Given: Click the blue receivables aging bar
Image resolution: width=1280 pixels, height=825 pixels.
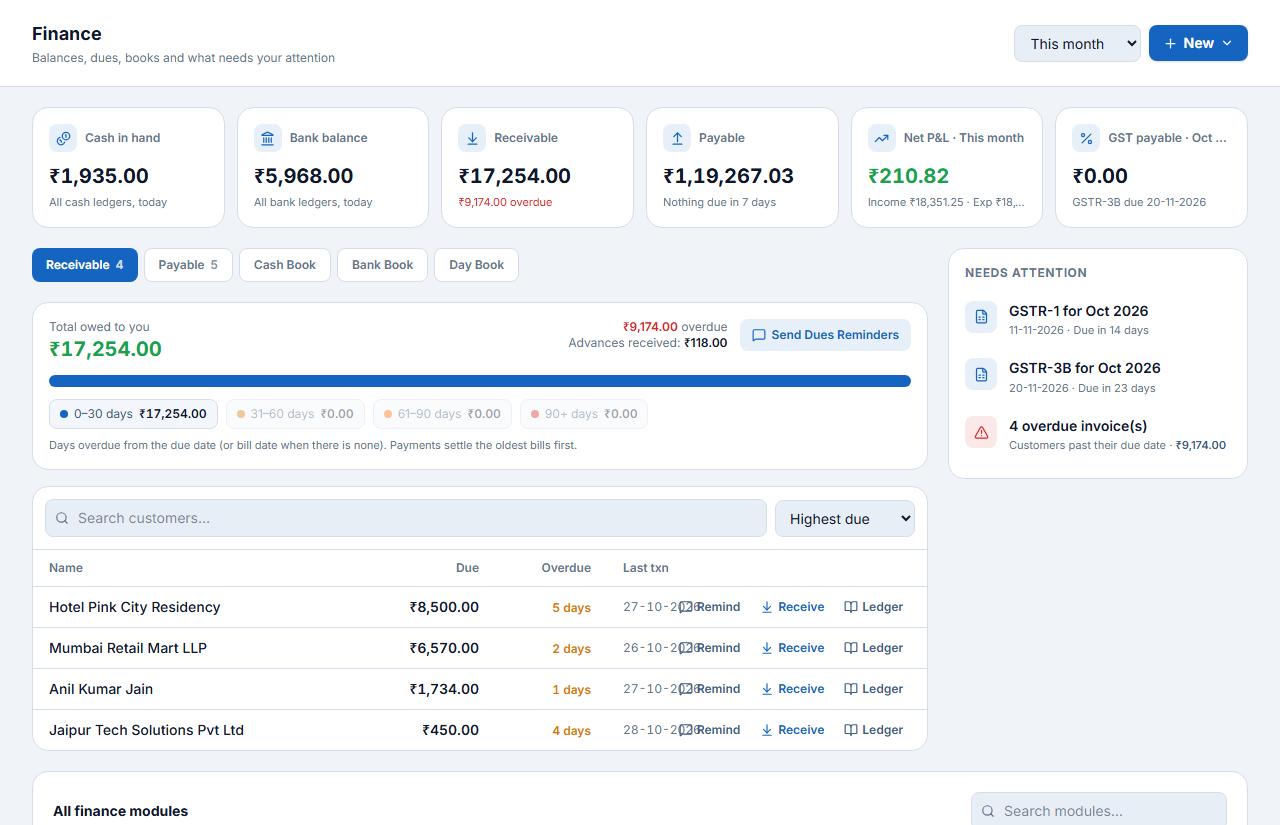Looking at the screenshot, I should (480, 381).
